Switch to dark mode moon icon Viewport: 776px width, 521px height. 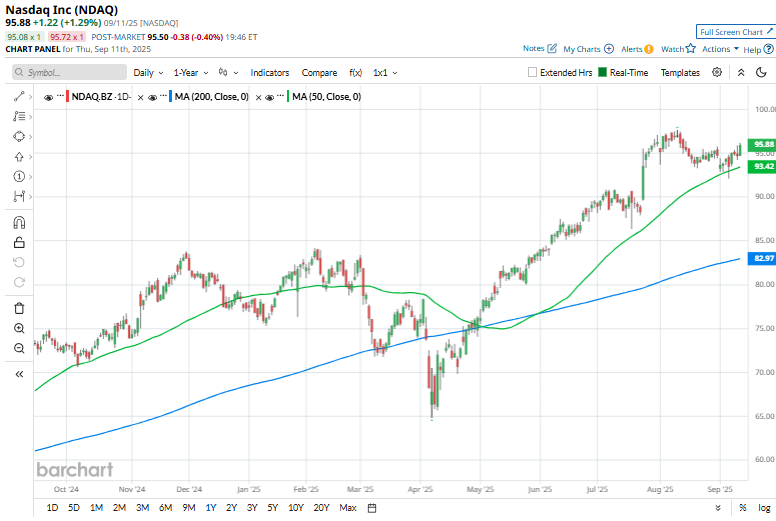click(761, 73)
